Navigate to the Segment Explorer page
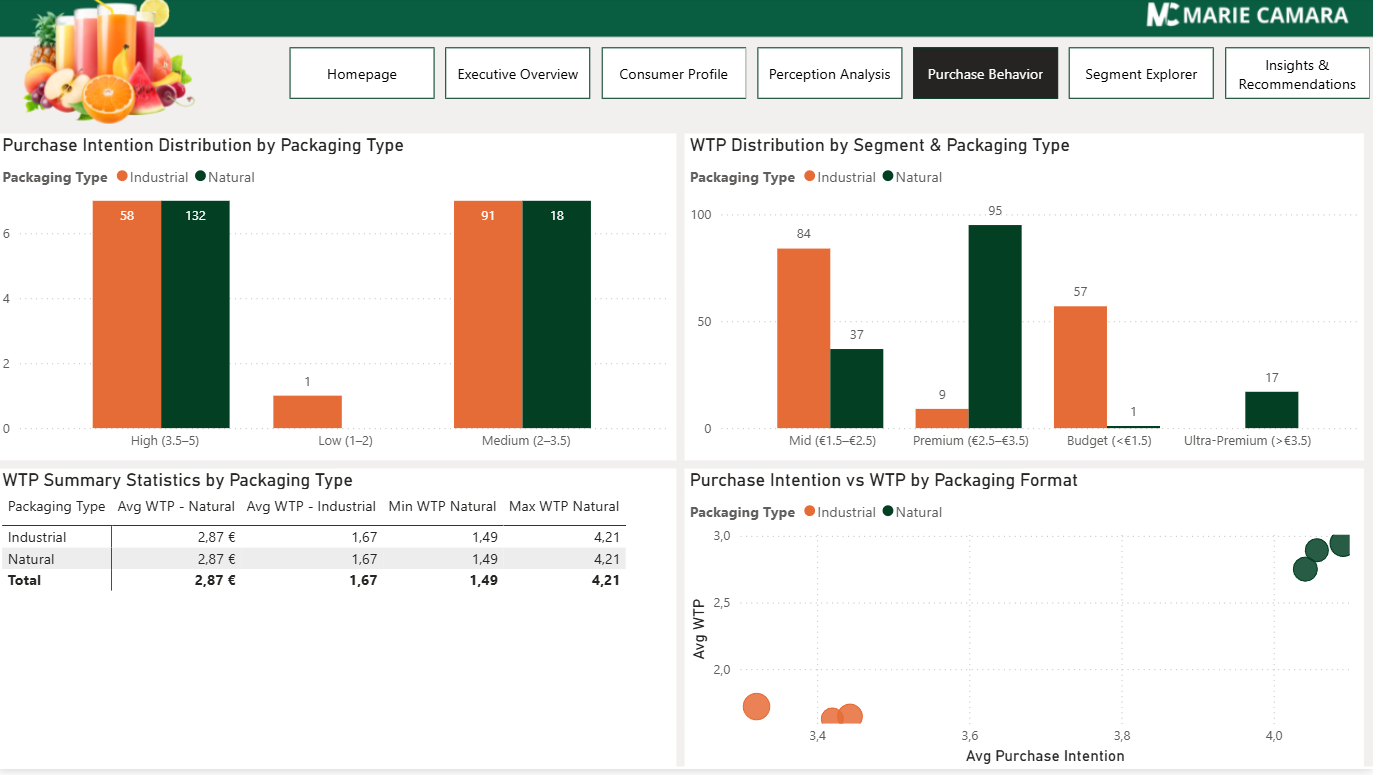The width and height of the screenshot is (1373, 775). click(1141, 74)
